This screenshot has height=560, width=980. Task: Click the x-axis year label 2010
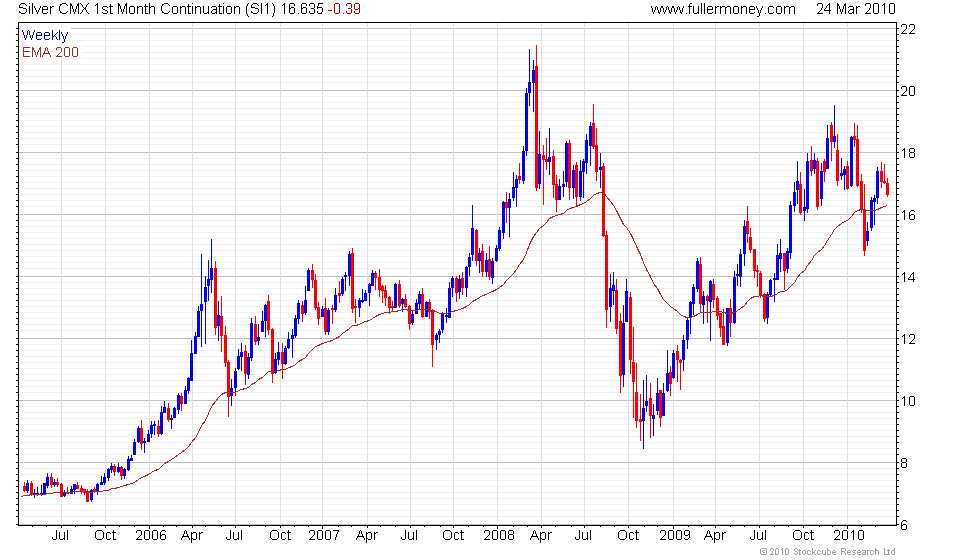pos(849,535)
